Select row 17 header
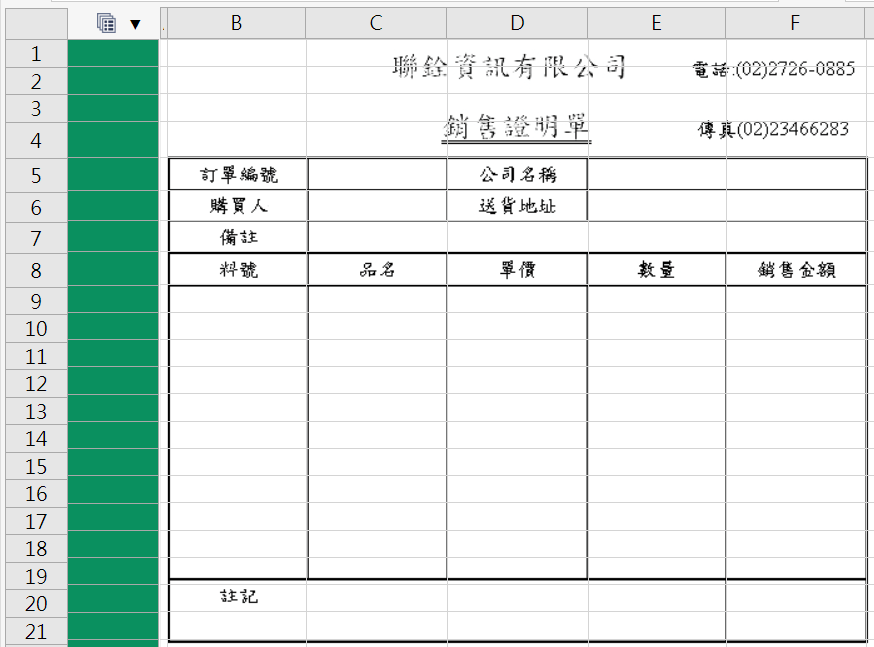The image size is (874, 647). coord(36,521)
